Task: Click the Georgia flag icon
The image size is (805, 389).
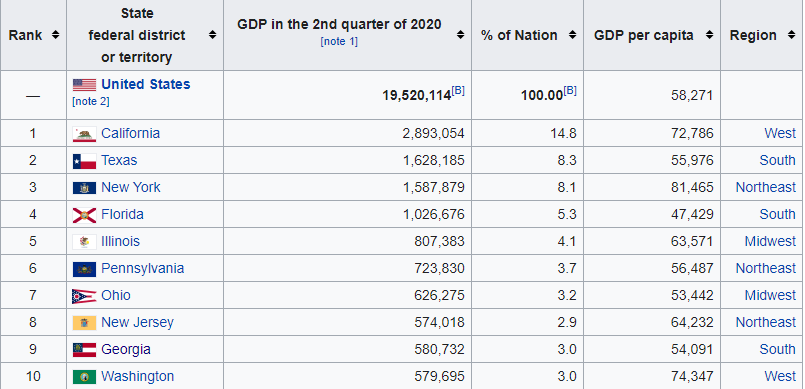Action: 84,350
